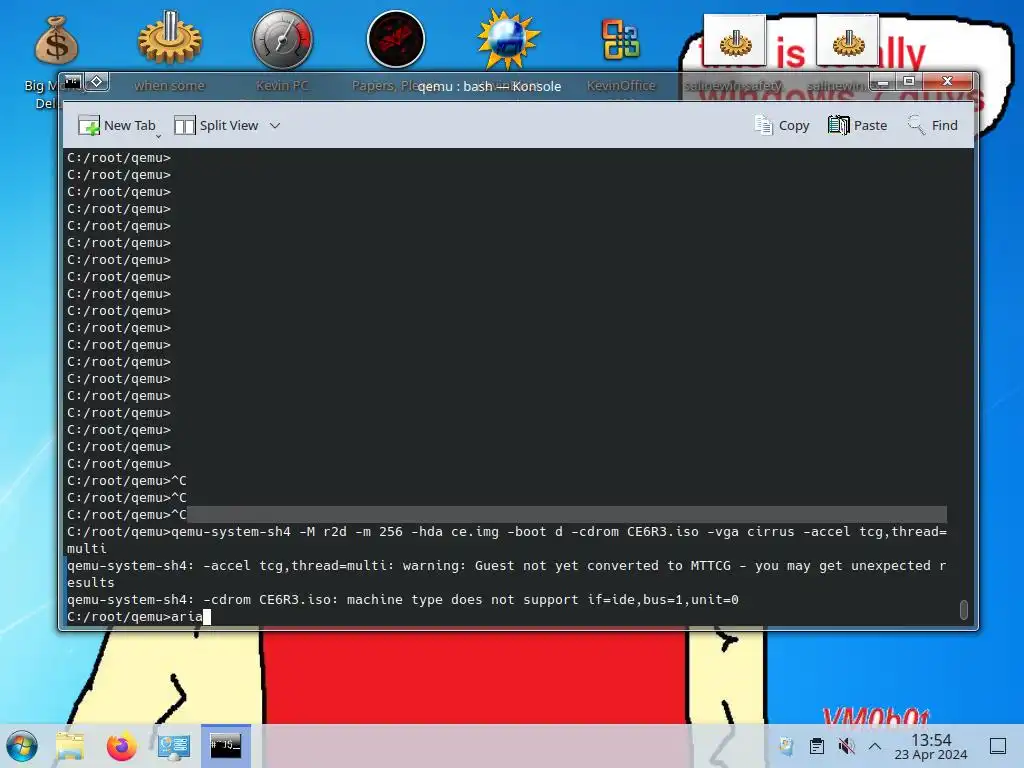Toggle the on-all-desktops pin diamond icon
This screenshot has width=1024, height=768.
[97, 82]
